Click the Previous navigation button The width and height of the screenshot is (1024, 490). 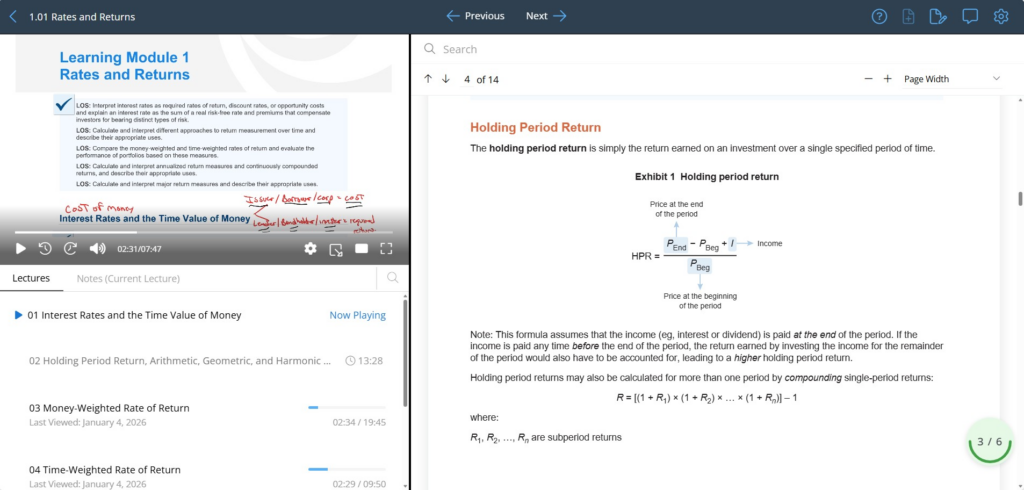coord(475,16)
